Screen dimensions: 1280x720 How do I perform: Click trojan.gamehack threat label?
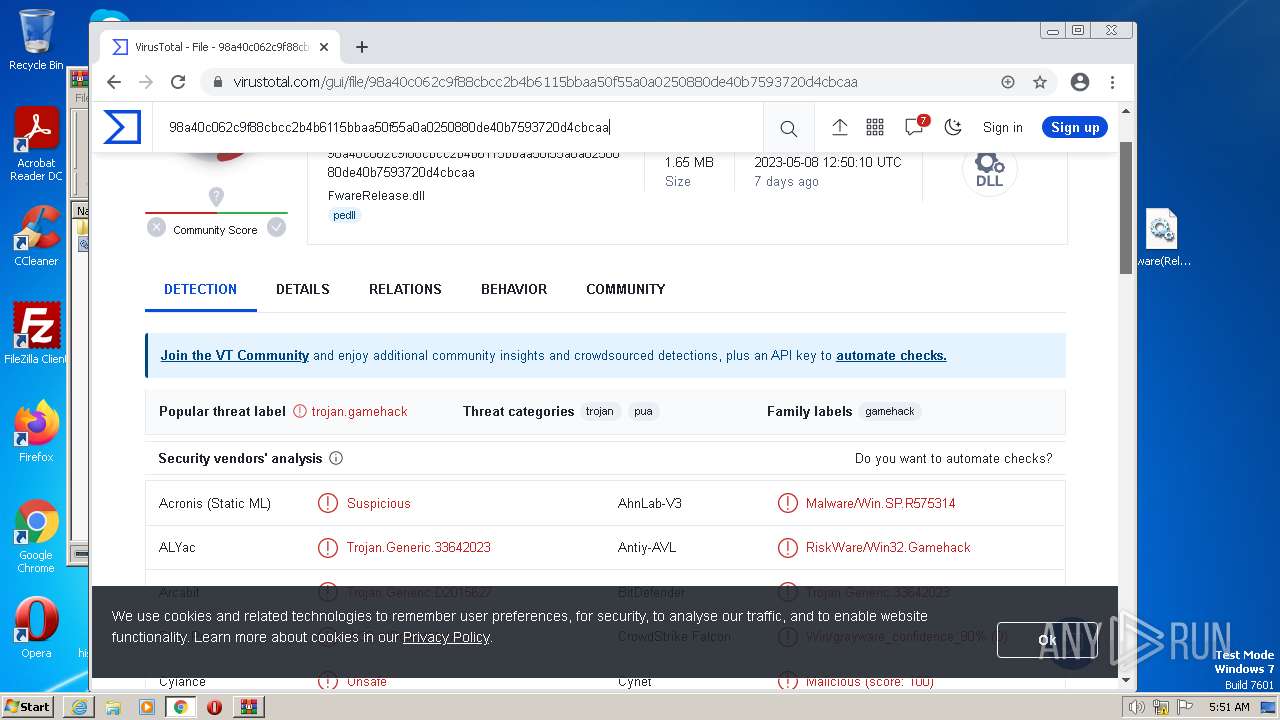pos(359,411)
